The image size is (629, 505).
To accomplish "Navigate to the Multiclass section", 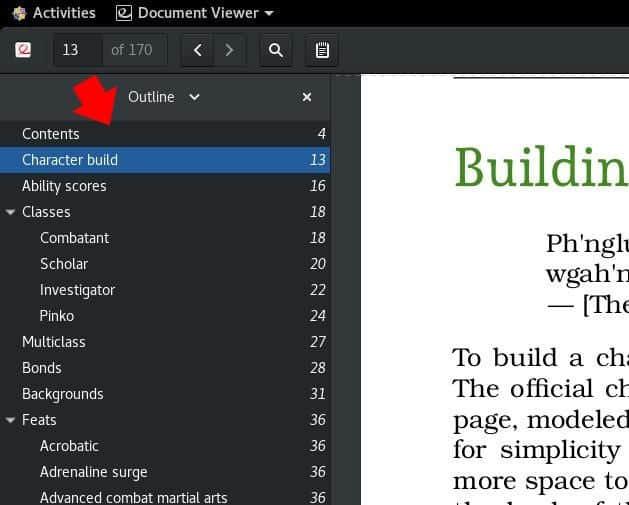I will pyautogui.click(x=54, y=342).
